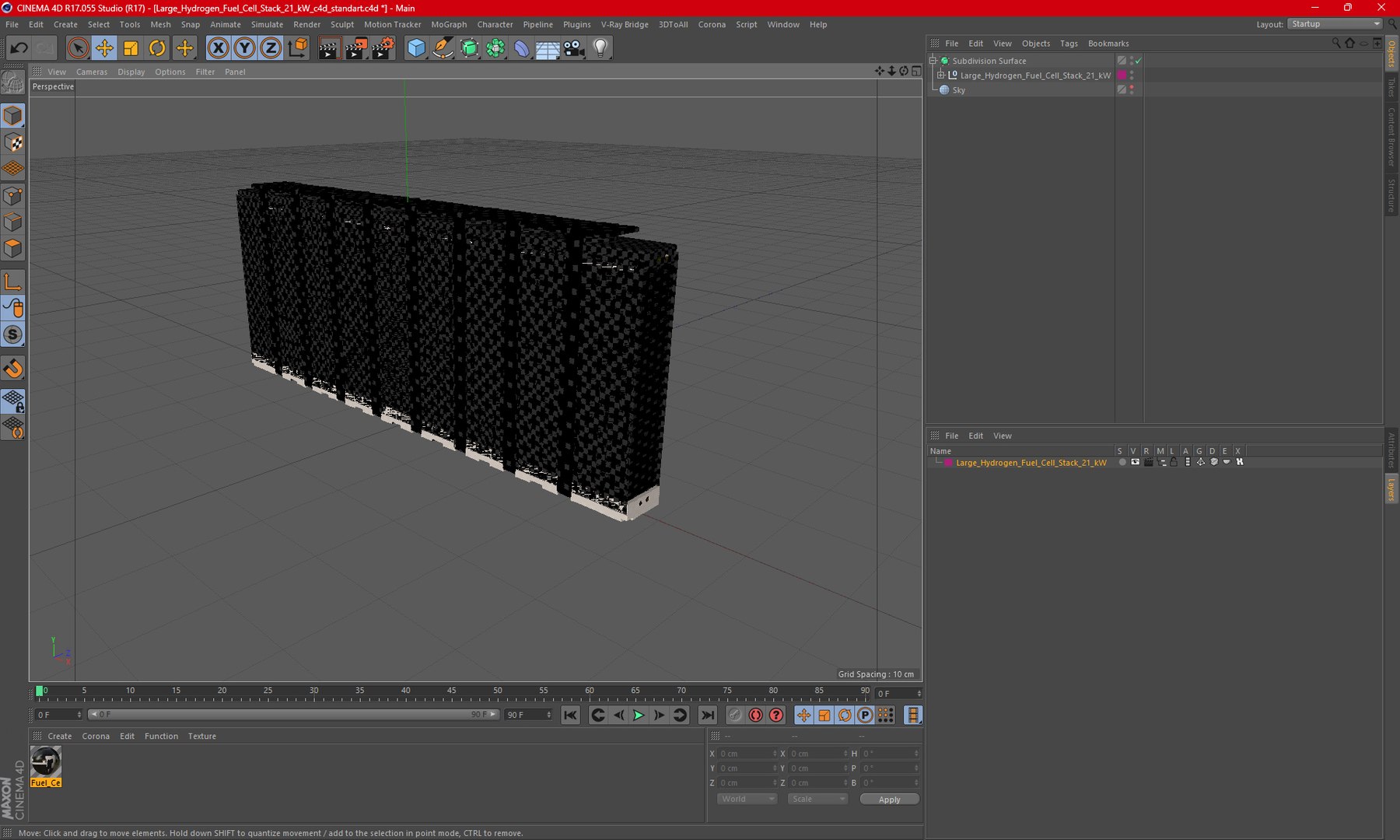
Task: Open the vertical Layers tab
Action: tap(1391, 488)
